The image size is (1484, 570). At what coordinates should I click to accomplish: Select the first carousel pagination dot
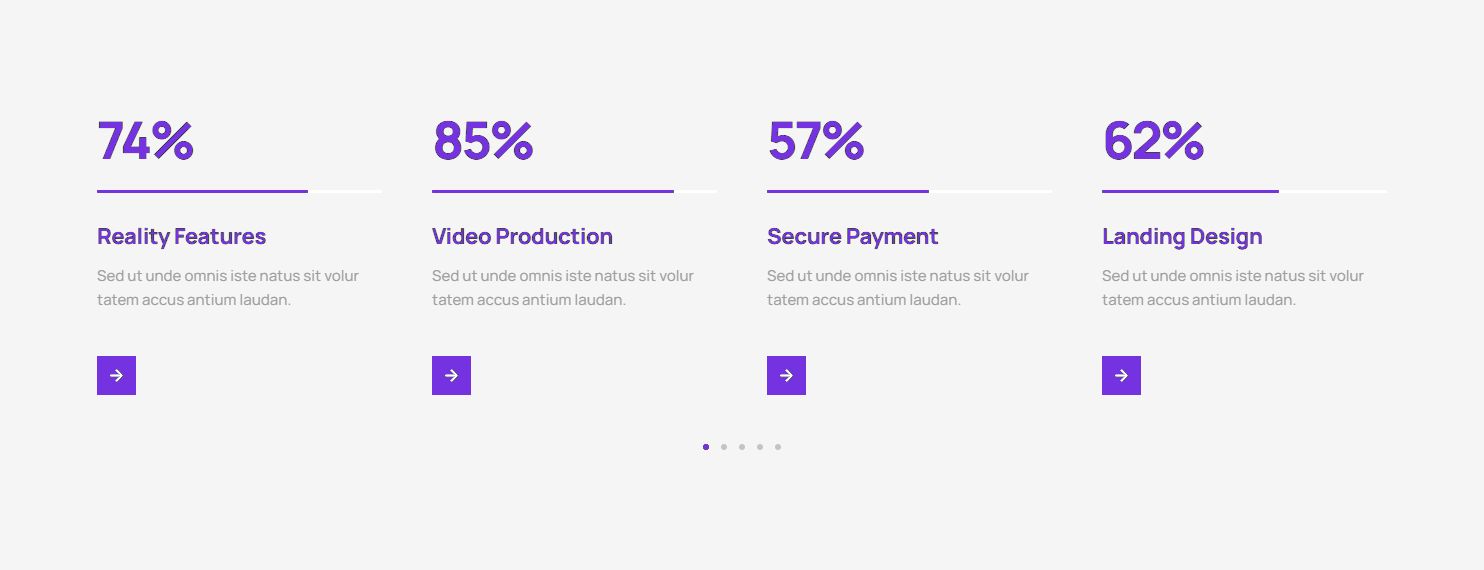(706, 447)
